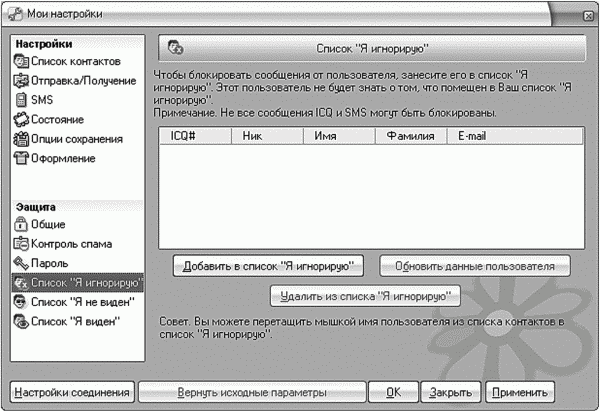Click the Список контактов icon in sidebar

pos(21,62)
